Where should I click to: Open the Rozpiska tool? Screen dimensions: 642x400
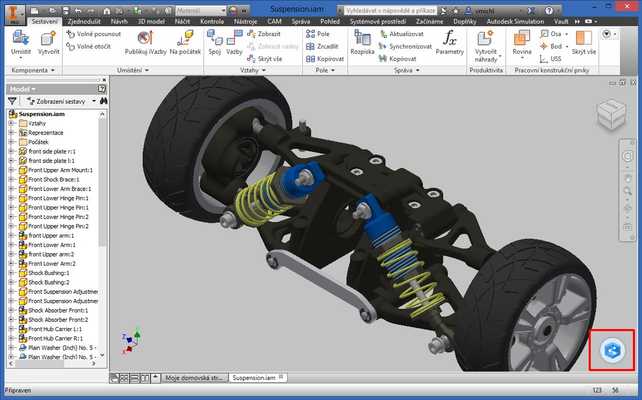click(x=362, y=43)
